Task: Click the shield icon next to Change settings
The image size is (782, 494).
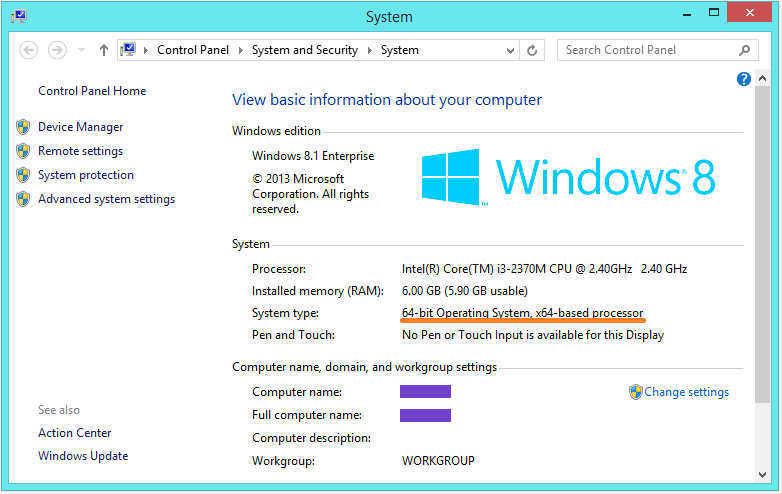Action: click(x=635, y=392)
